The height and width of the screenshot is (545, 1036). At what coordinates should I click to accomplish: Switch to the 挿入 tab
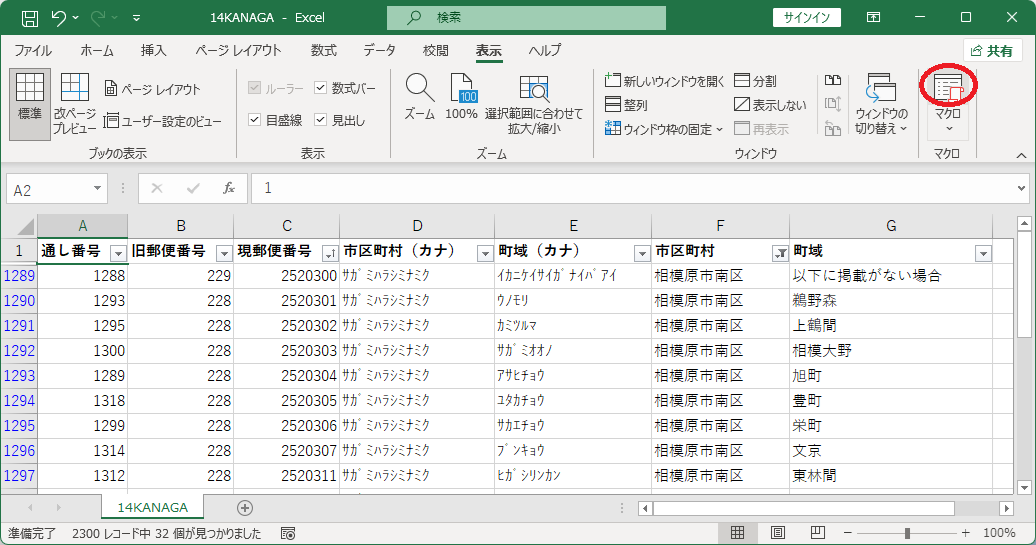[153, 51]
